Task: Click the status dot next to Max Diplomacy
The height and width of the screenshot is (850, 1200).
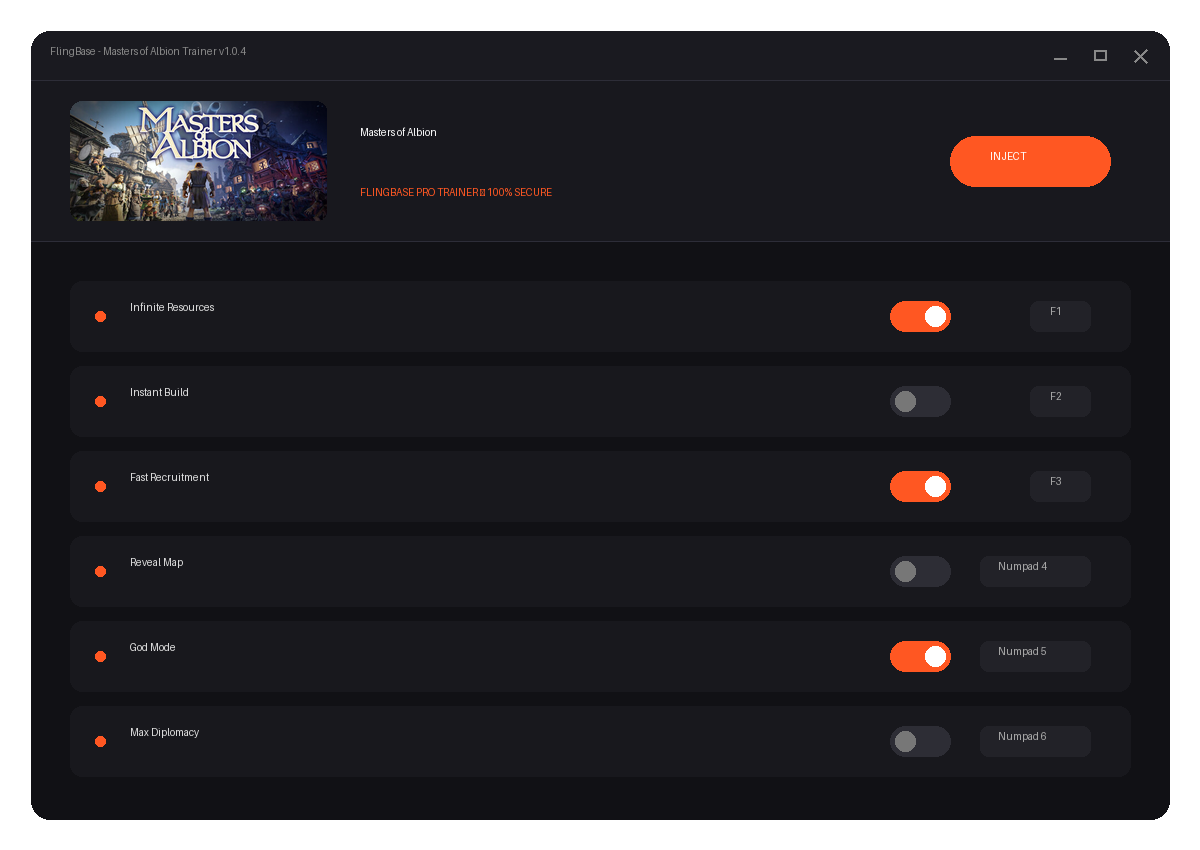Action: [100, 741]
